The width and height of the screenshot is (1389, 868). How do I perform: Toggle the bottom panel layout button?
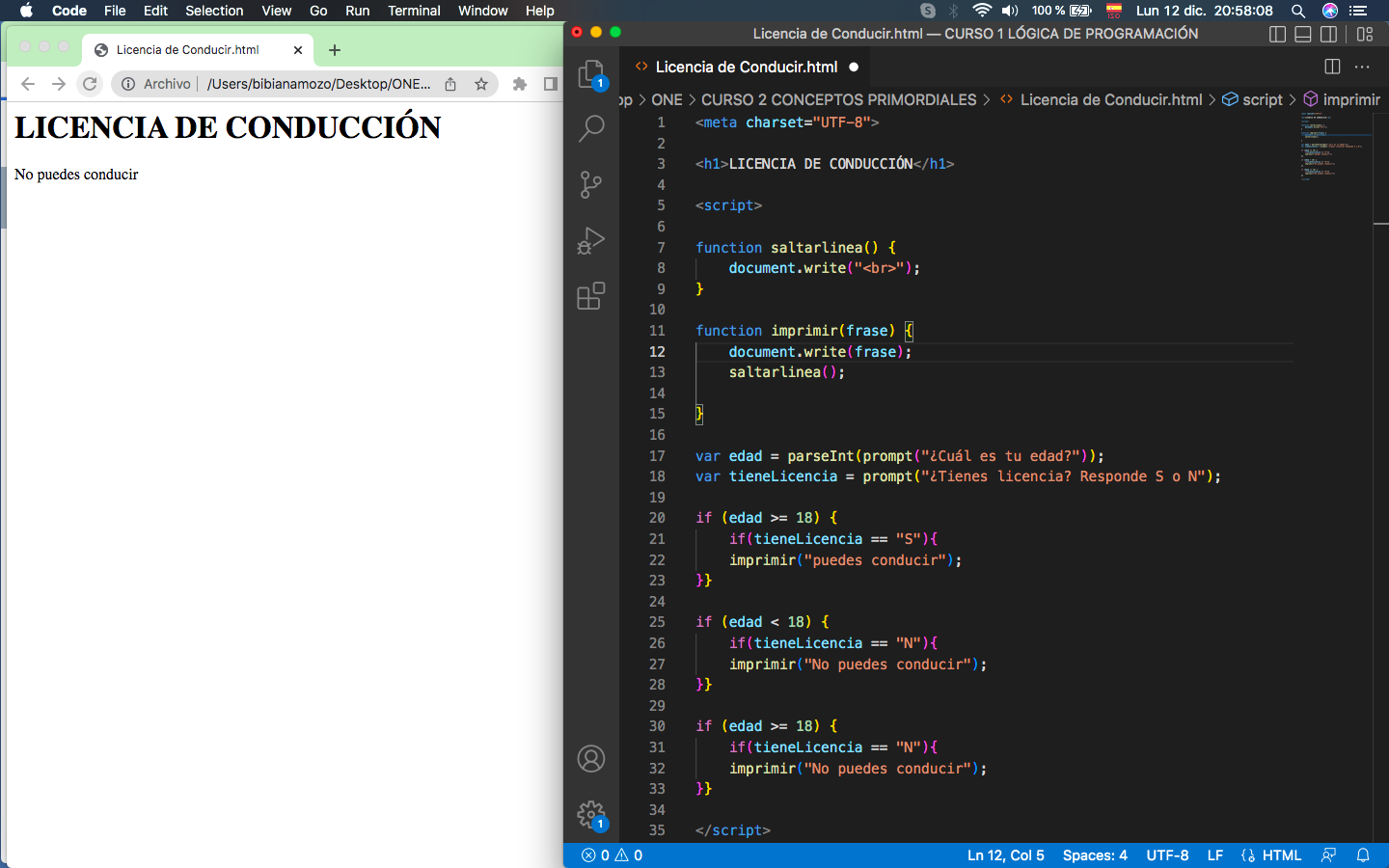[1303, 34]
